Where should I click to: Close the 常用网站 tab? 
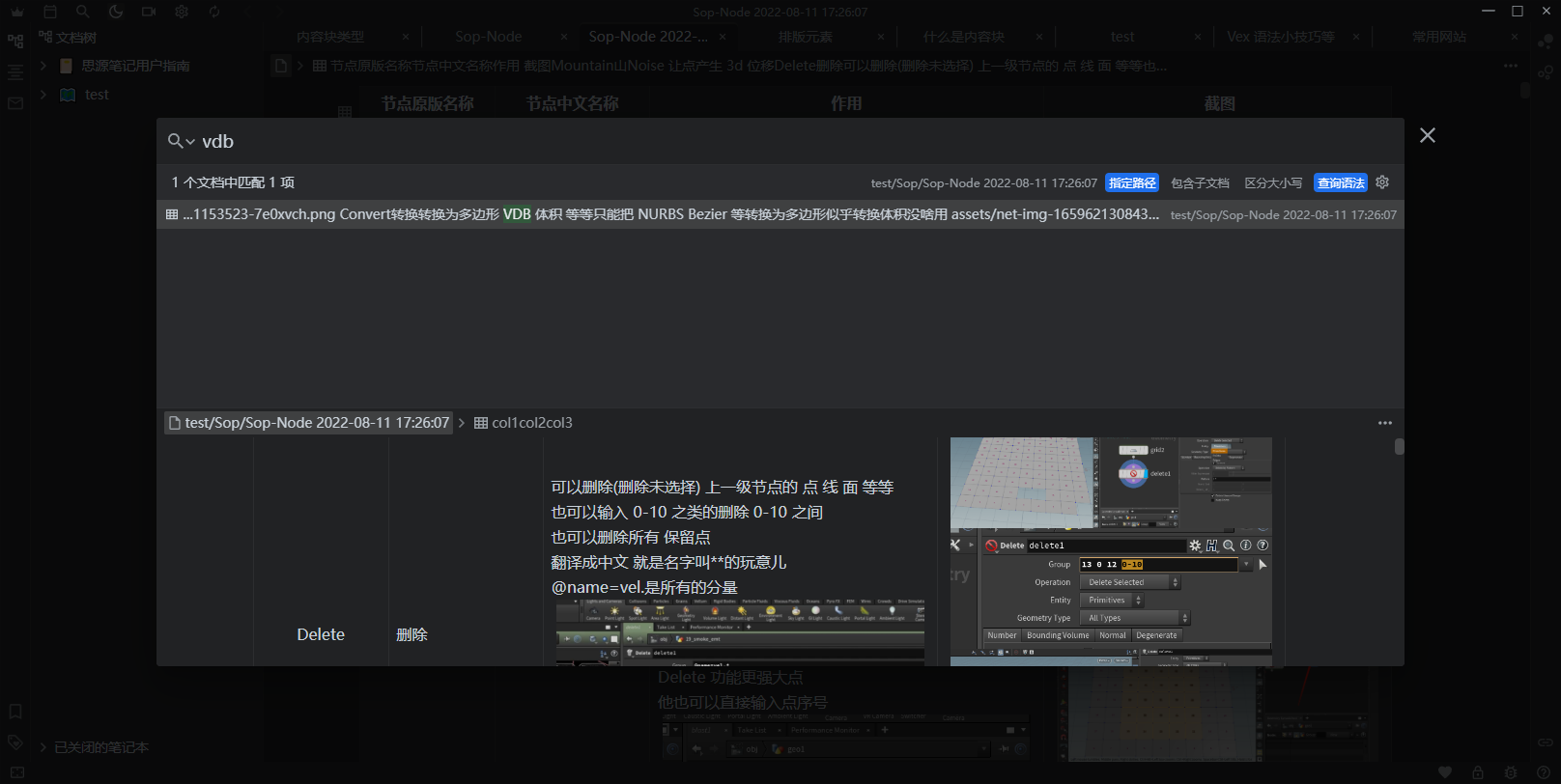[1515, 37]
